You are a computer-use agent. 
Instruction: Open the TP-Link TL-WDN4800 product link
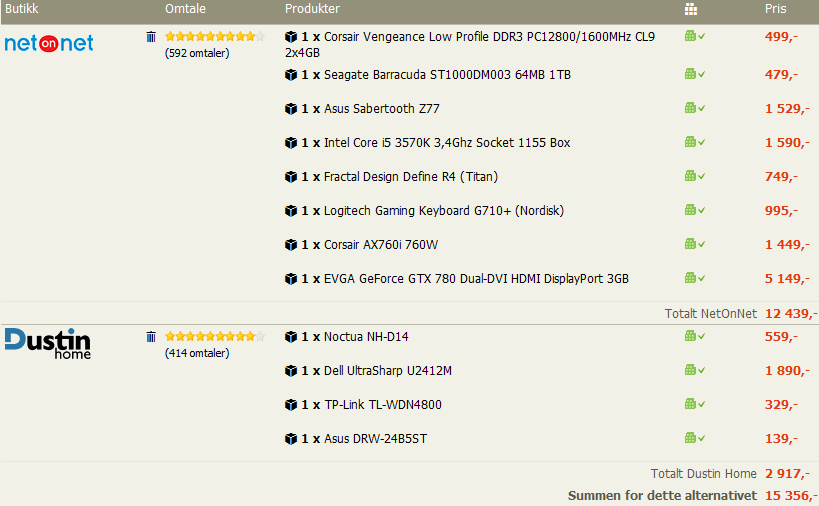point(382,405)
